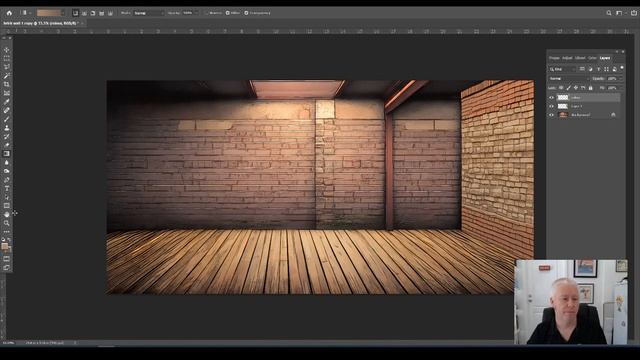
Task: Toggle lock image pixels brush icon
Action: 569,88
